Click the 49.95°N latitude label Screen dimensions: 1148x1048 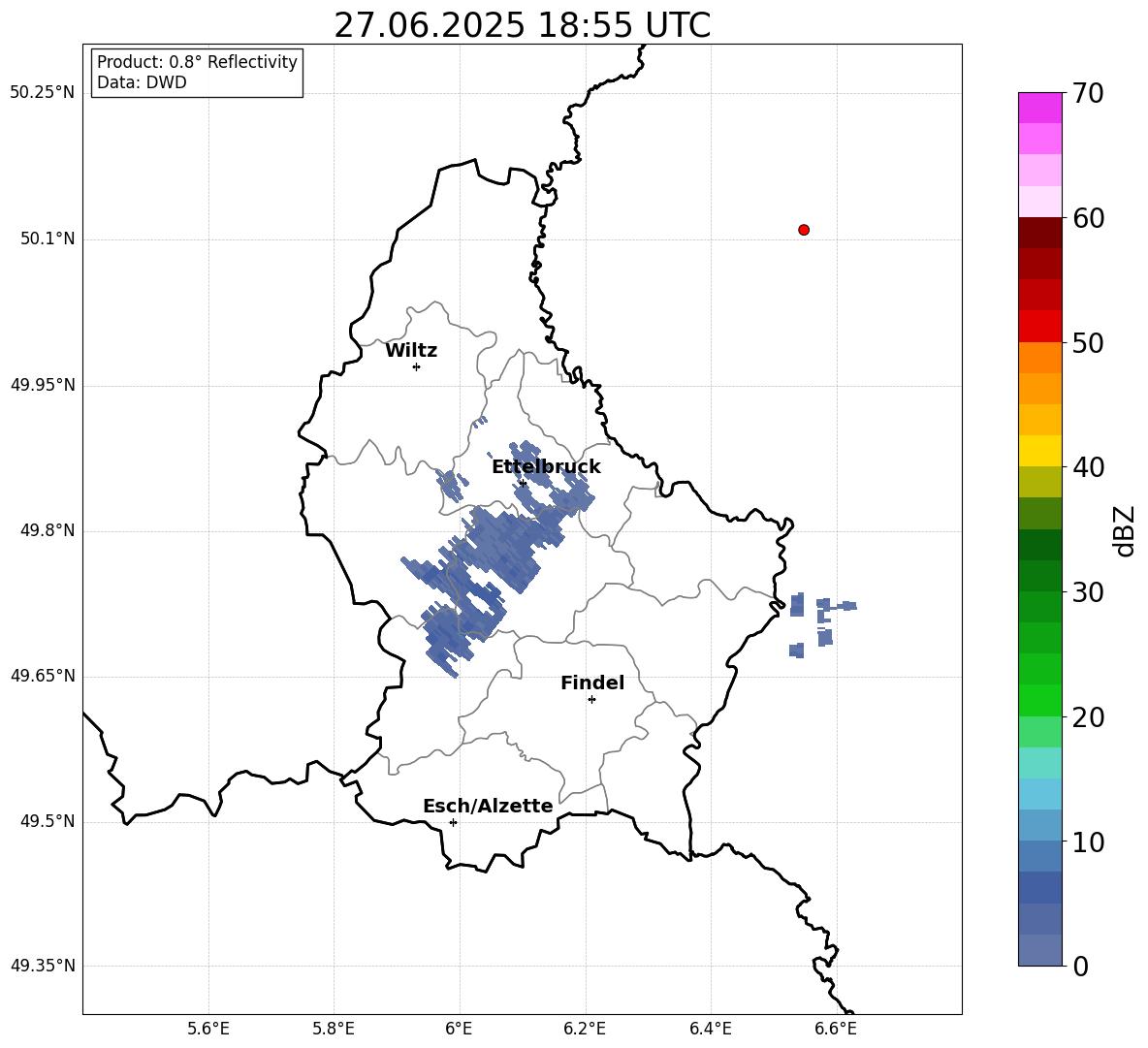point(43,385)
